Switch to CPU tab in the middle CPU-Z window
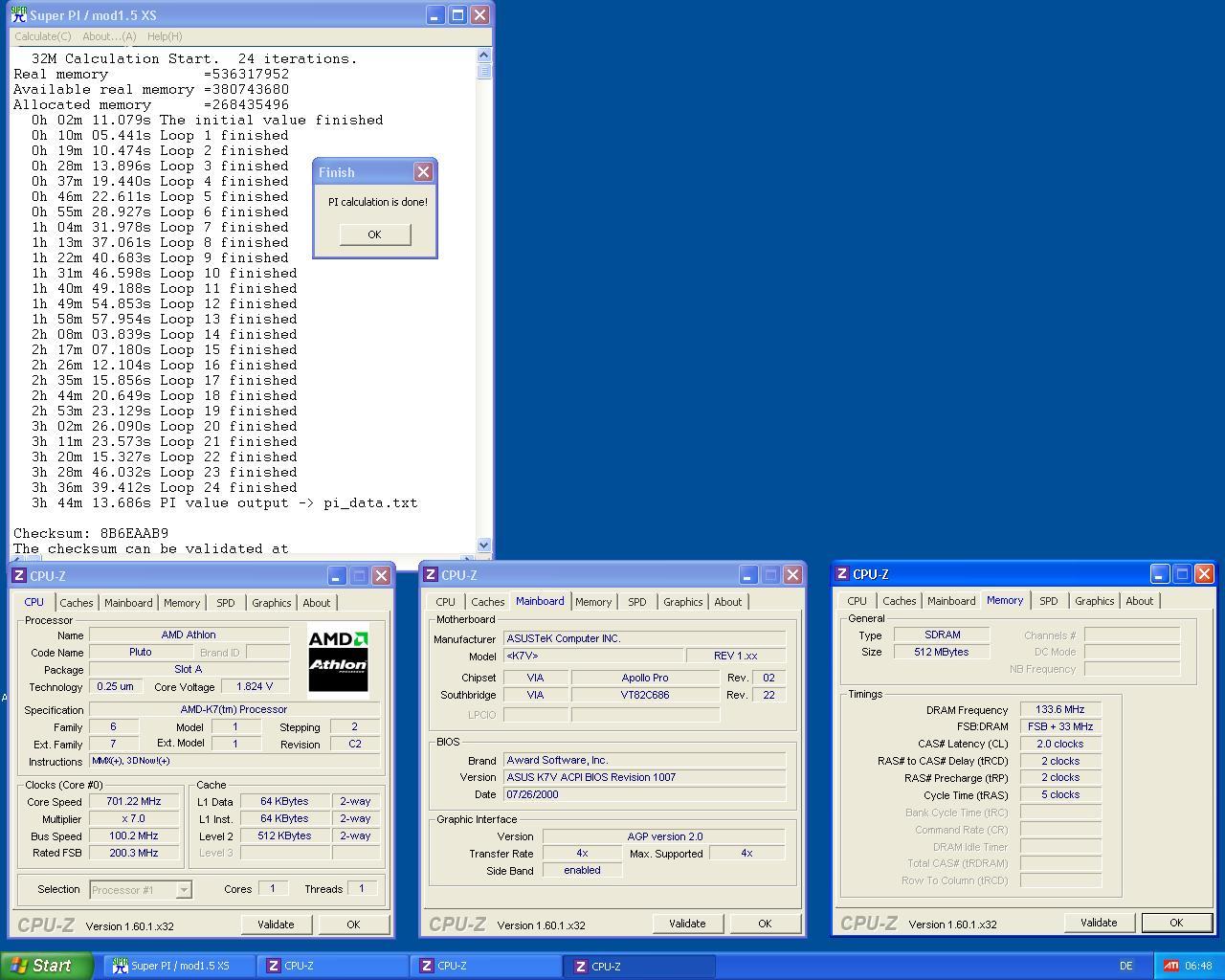Screen dimensions: 1225x980 [446, 602]
